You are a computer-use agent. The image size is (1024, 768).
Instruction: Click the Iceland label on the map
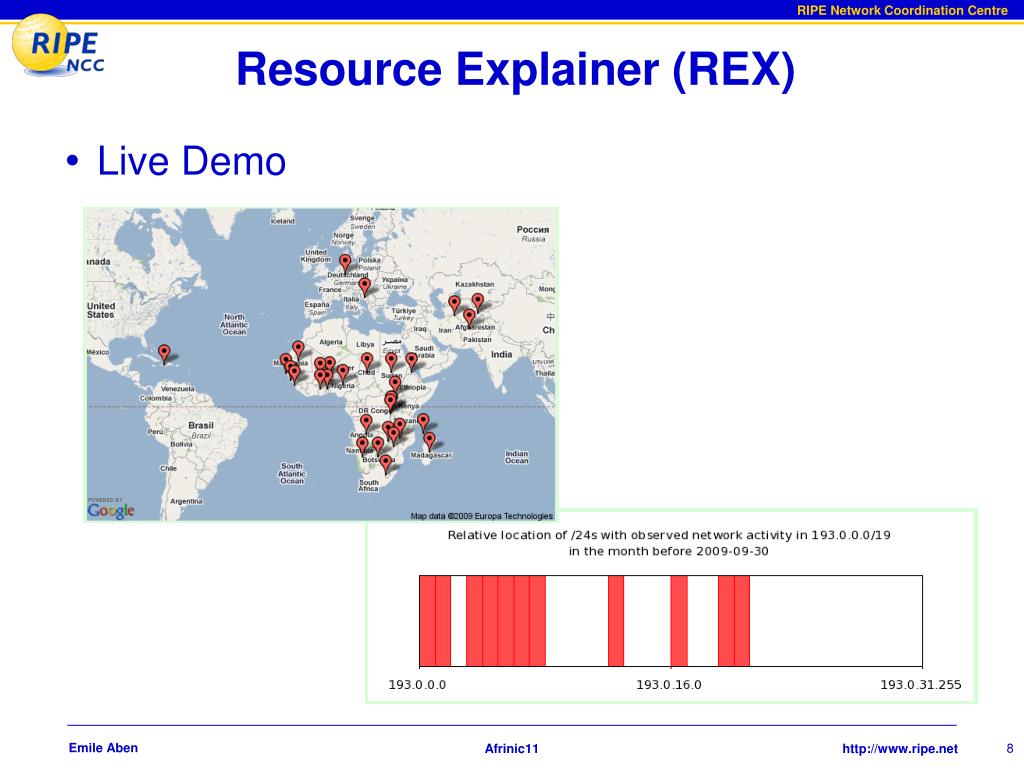click(283, 221)
